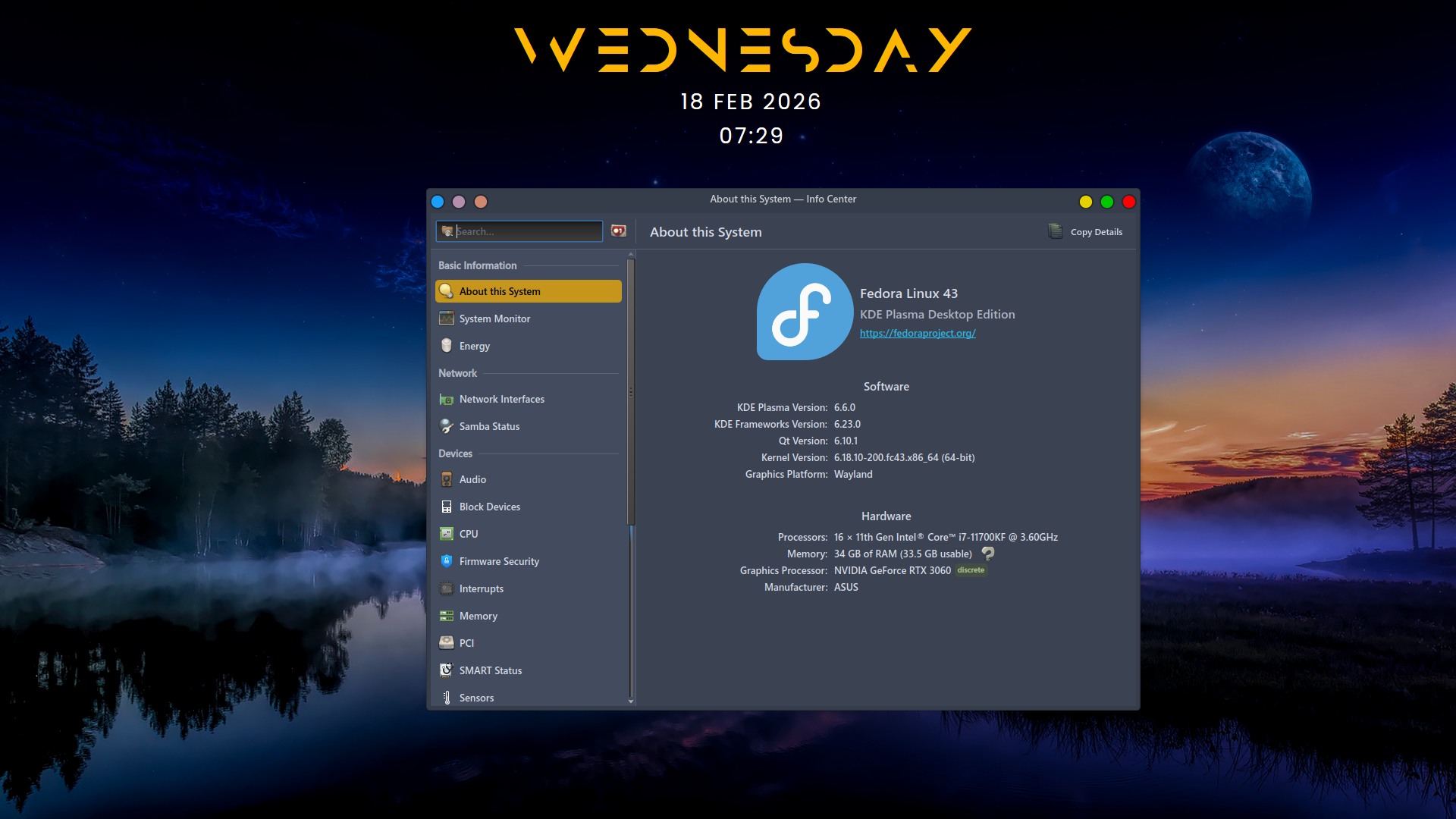Close Info Center with the red button
This screenshot has height=819, width=1456.
click(x=1129, y=202)
